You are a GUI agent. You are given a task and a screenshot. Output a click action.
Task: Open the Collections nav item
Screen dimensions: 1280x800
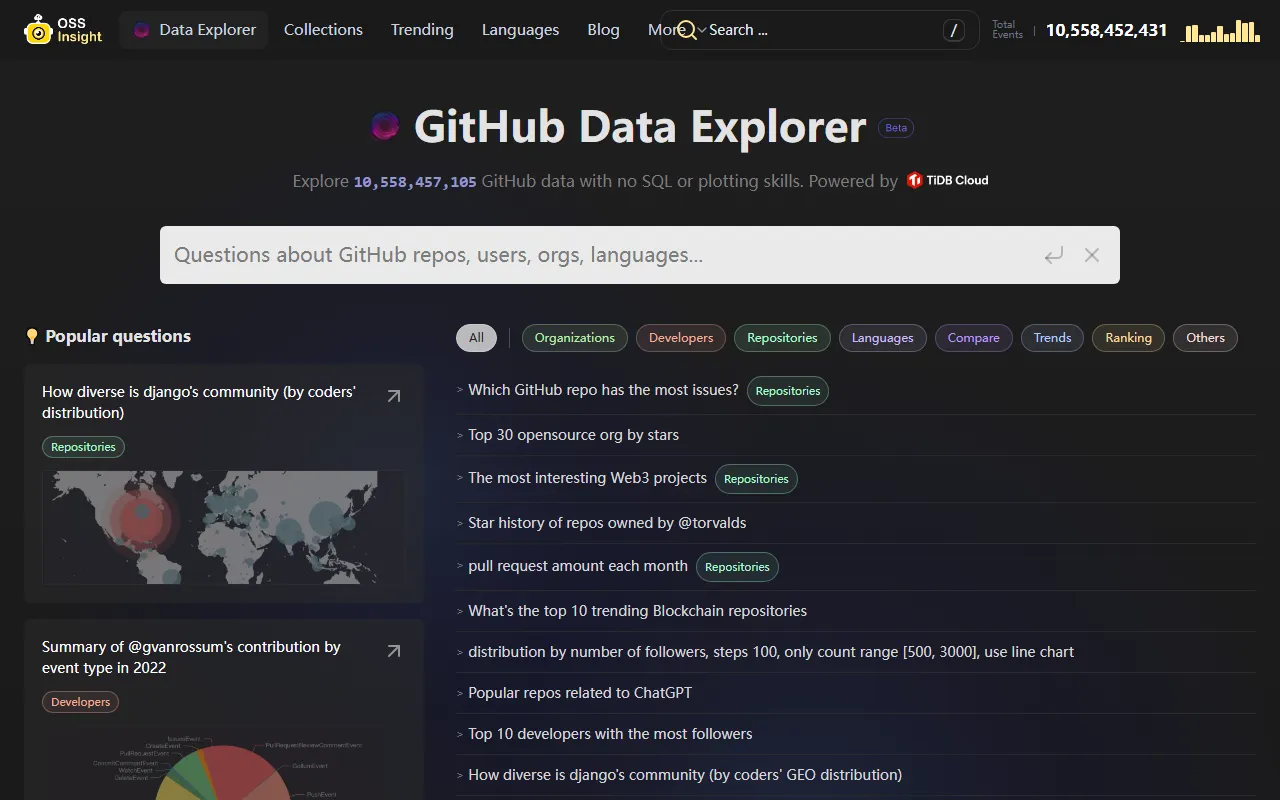(323, 30)
